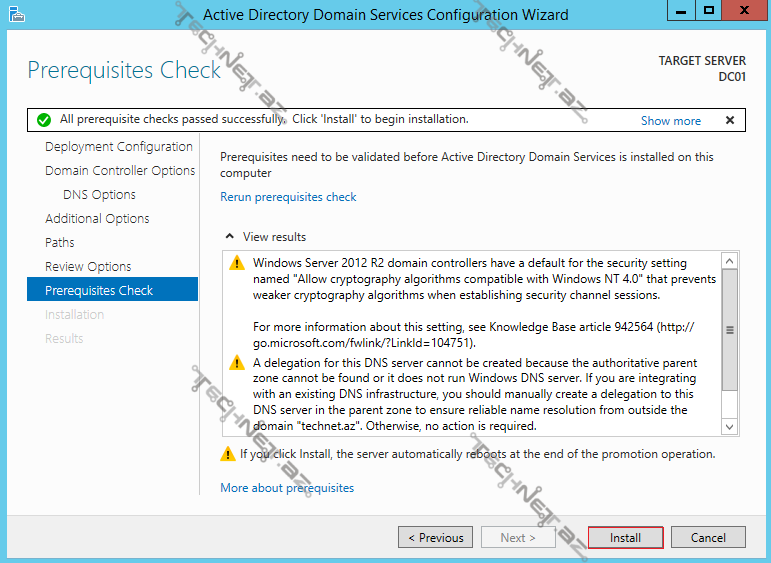
Task: Select Domain Controller Options step
Action: 120,170
